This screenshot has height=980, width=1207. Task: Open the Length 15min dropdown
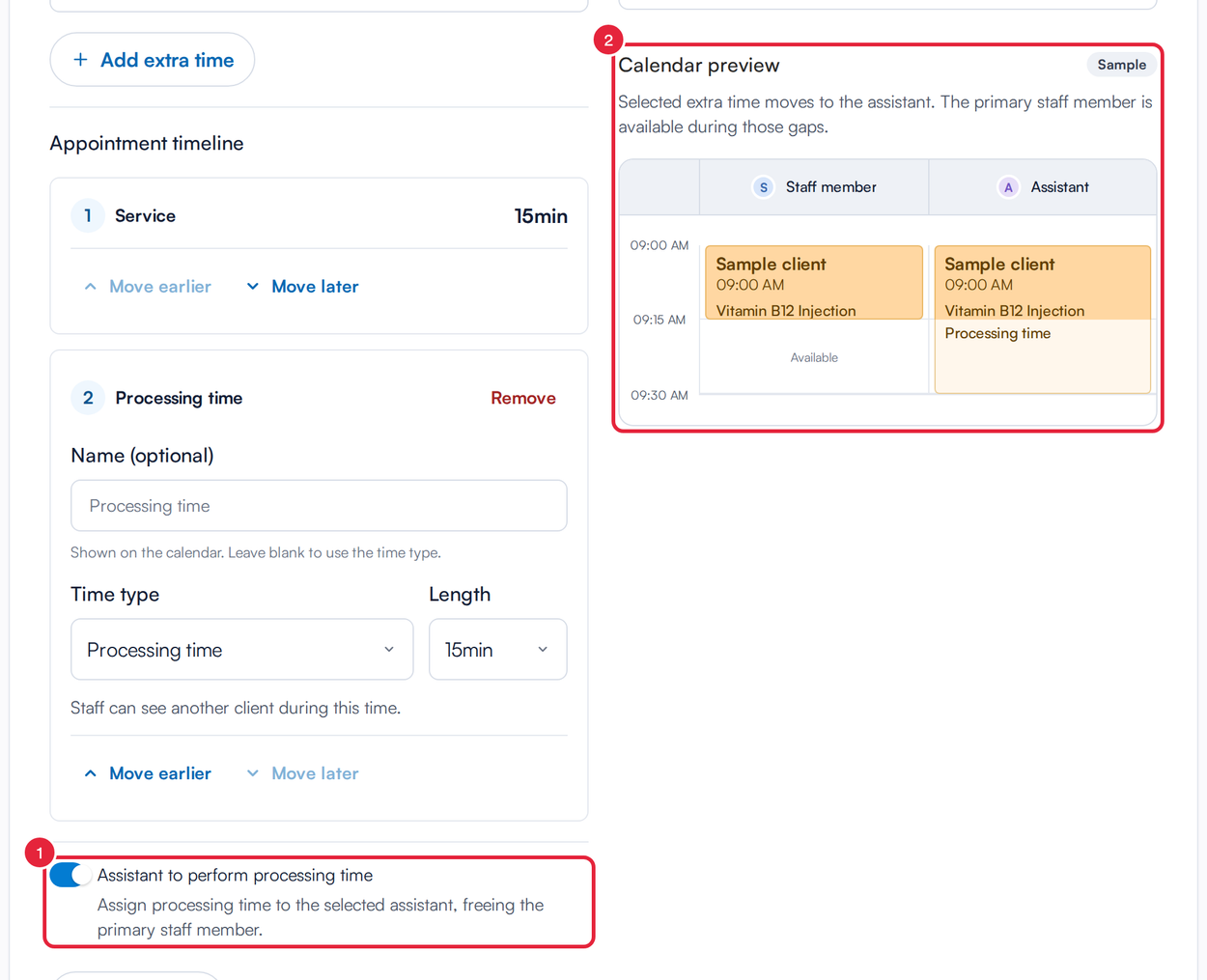point(498,650)
